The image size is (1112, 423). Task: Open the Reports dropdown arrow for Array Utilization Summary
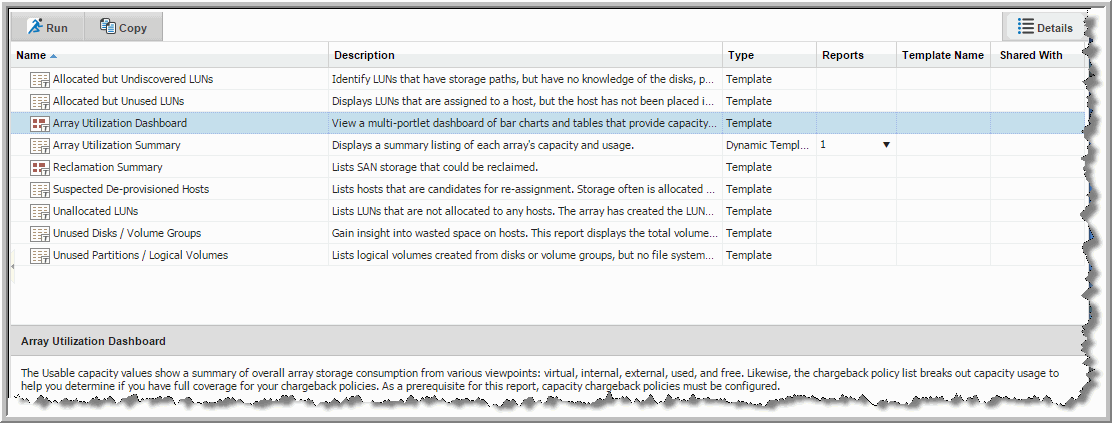[886, 145]
